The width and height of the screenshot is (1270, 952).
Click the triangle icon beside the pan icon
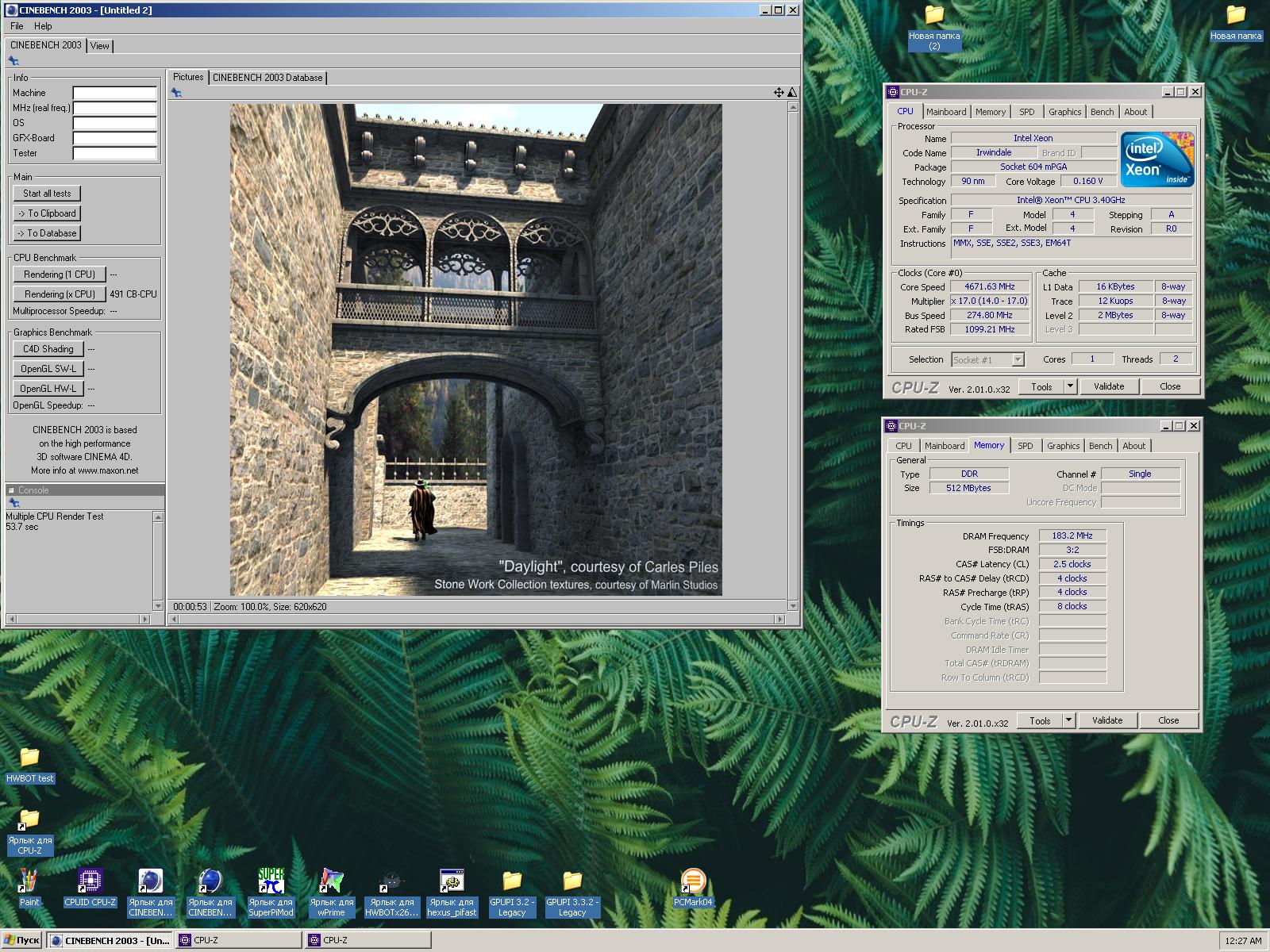[x=791, y=93]
